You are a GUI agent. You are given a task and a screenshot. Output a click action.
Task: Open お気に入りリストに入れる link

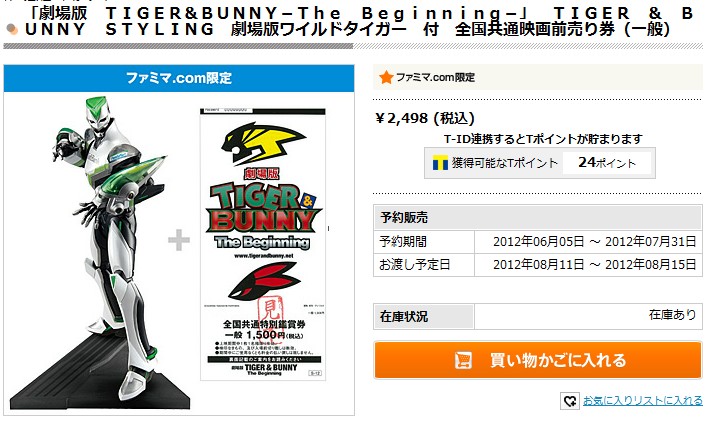(x=642, y=401)
